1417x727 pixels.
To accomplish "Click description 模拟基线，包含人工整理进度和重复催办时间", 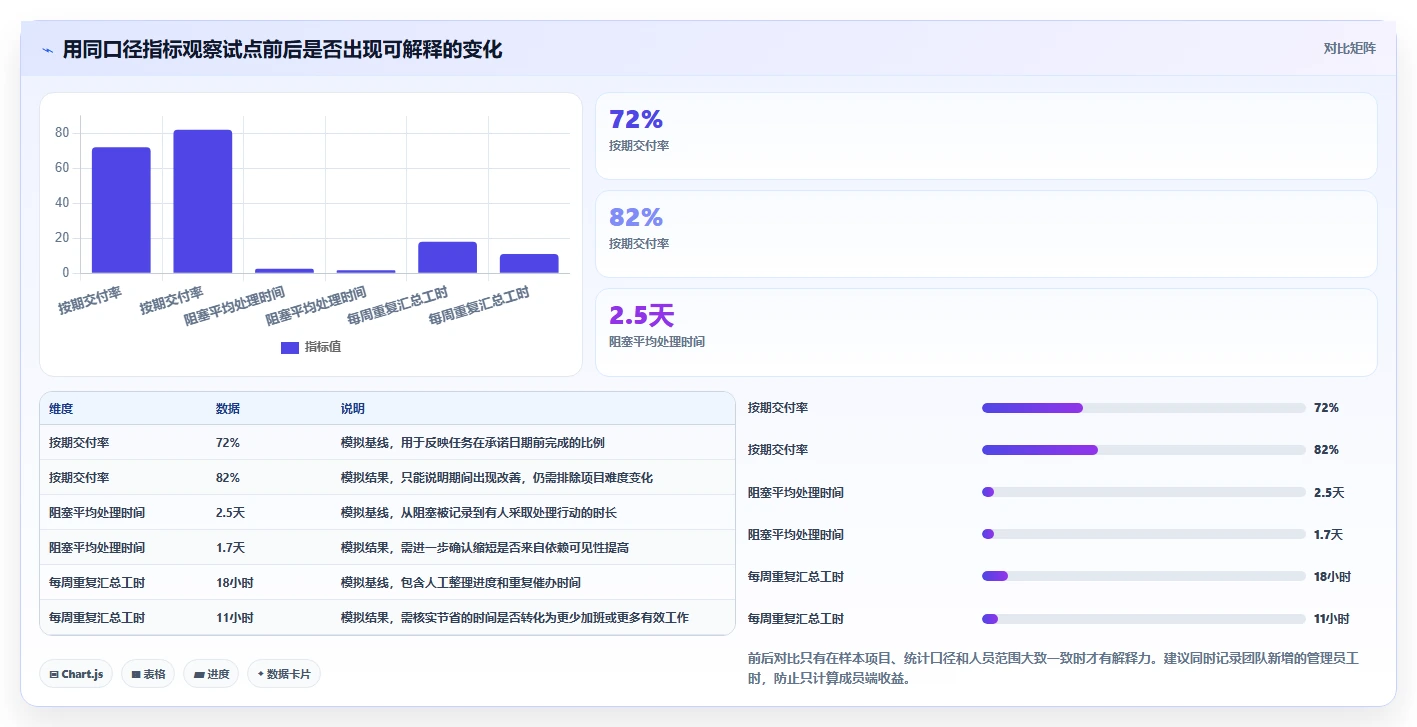I will tap(460, 582).
